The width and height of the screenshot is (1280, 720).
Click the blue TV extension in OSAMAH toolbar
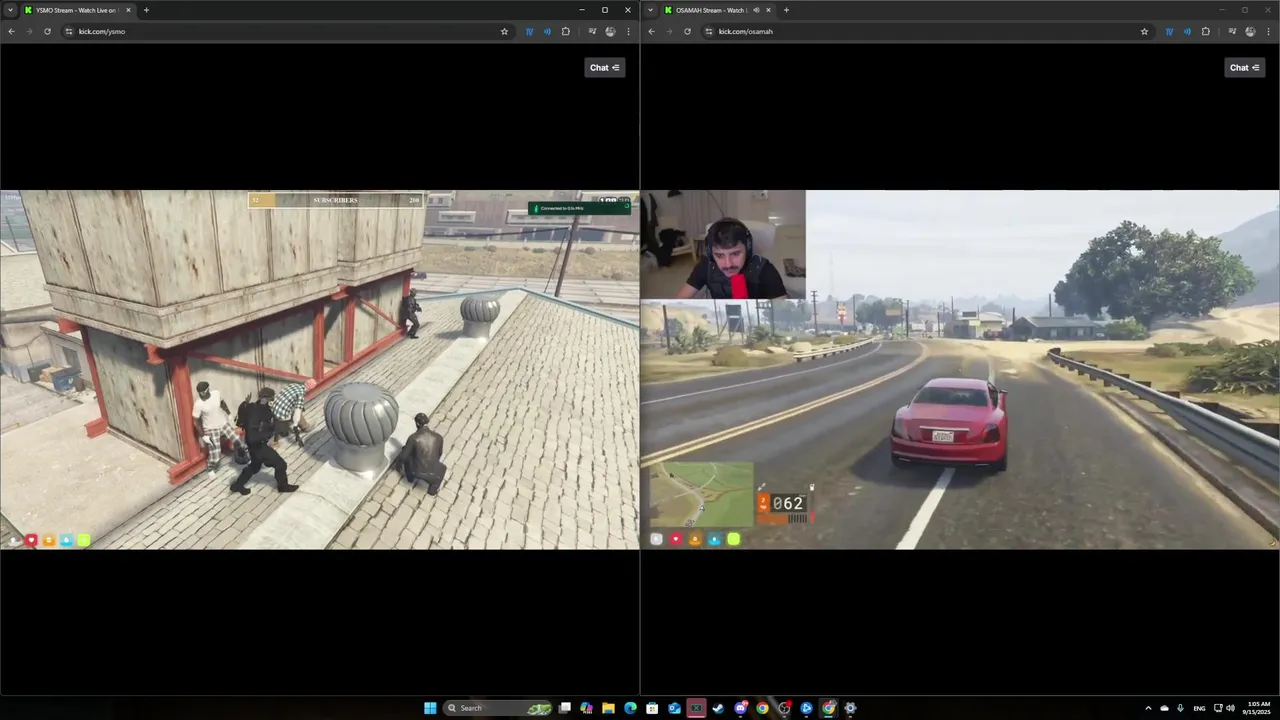coord(1169,31)
